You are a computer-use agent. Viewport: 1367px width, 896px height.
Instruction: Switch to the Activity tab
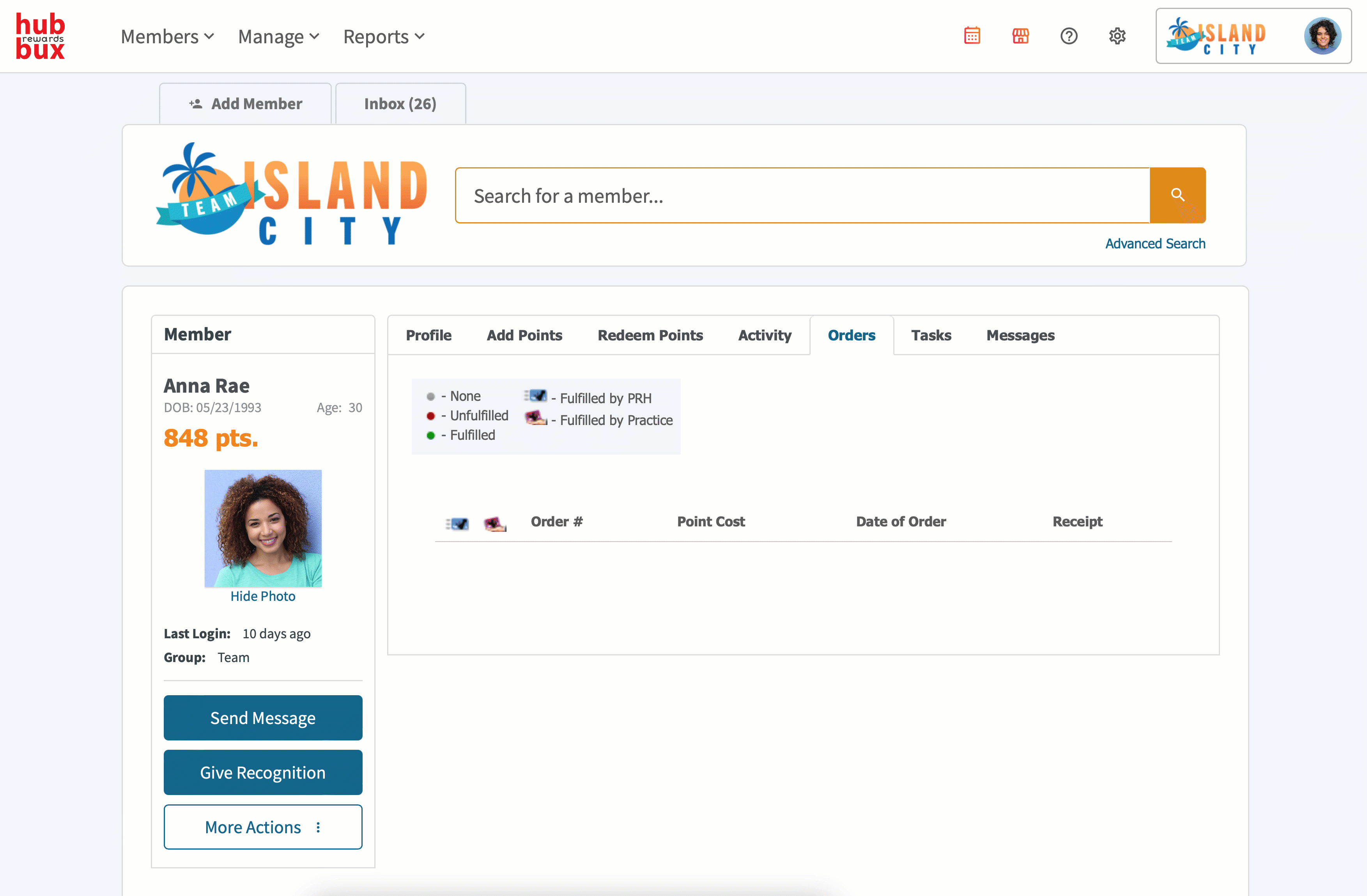pyautogui.click(x=765, y=335)
